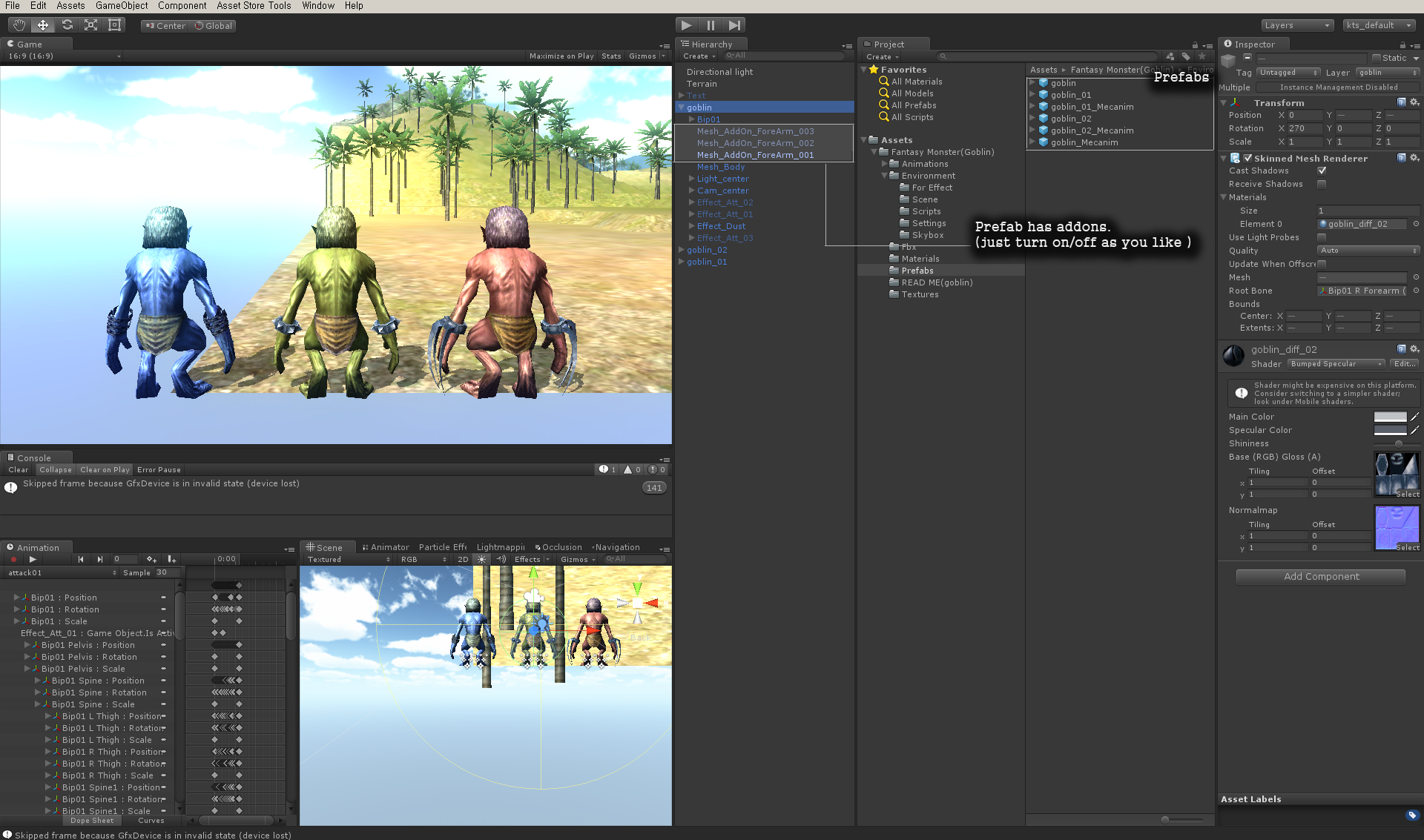This screenshot has width=1424, height=840.
Task: Open the Window menu
Action: point(318,6)
